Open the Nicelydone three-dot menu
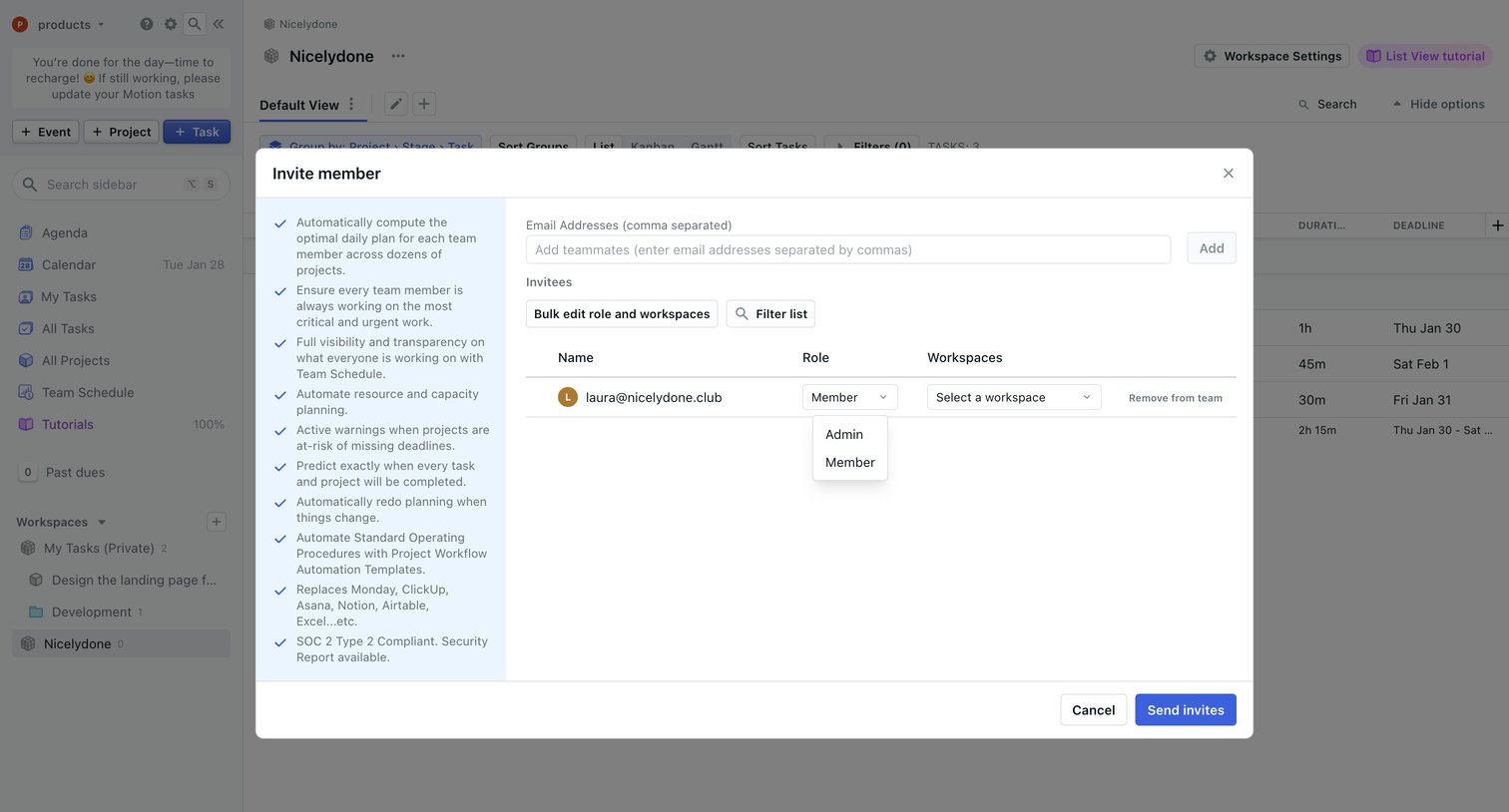Viewport: 1509px width, 812px height. click(x=398, y=56)
